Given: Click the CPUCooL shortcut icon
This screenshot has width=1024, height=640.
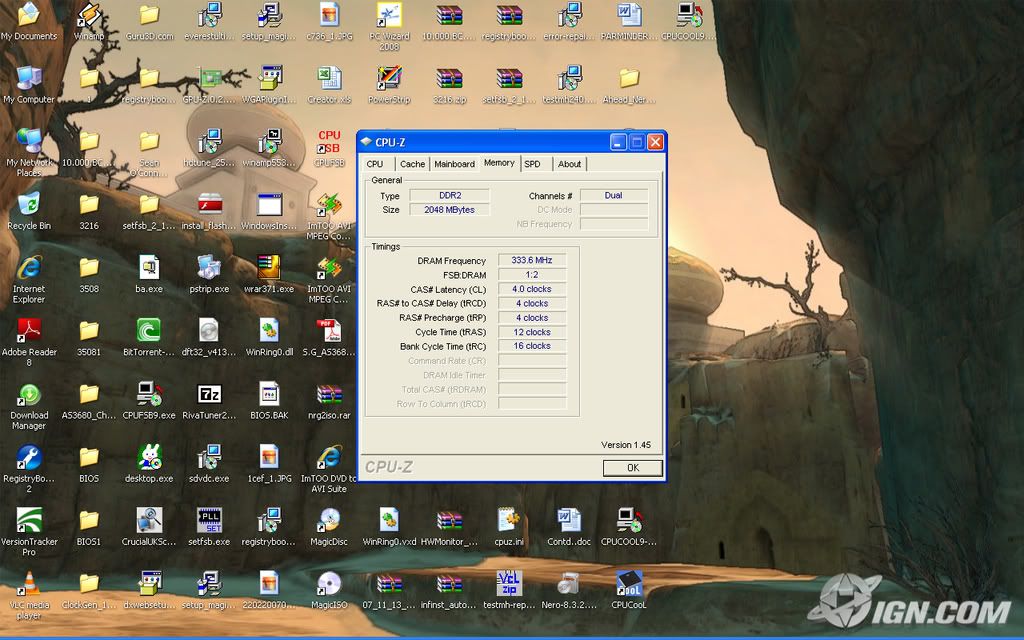Looking at the screenshot, I should point(629,584).
